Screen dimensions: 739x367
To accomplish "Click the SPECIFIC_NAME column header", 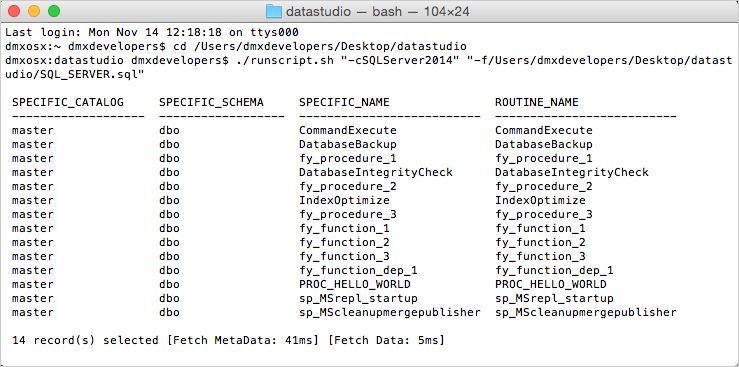I will pyautogui.click(x=344, y=102).
